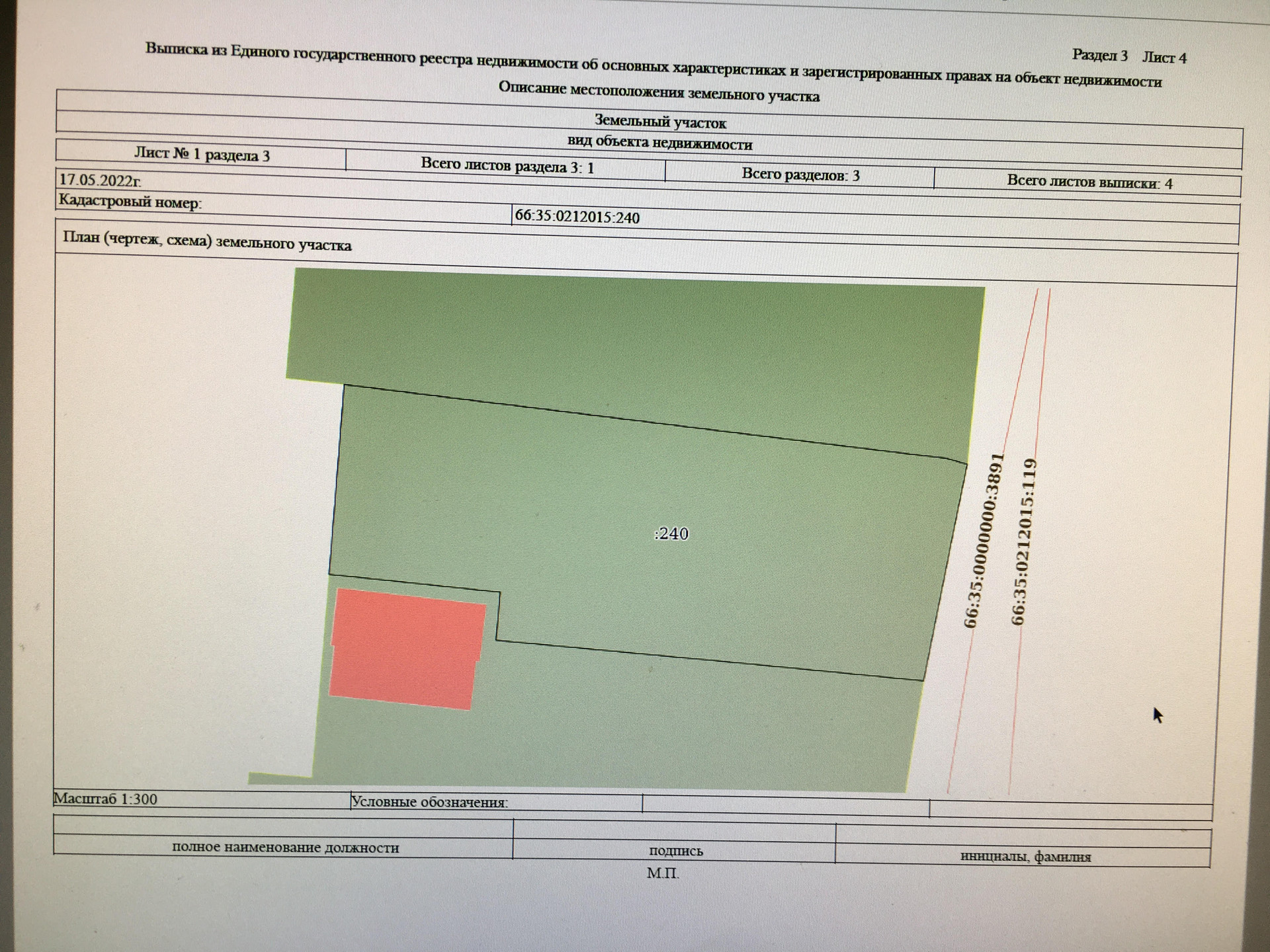The width and height of the screenshot is (1270, 952).
Task: Click the 'М.П.' stamp mark
Action: [663, 873]
